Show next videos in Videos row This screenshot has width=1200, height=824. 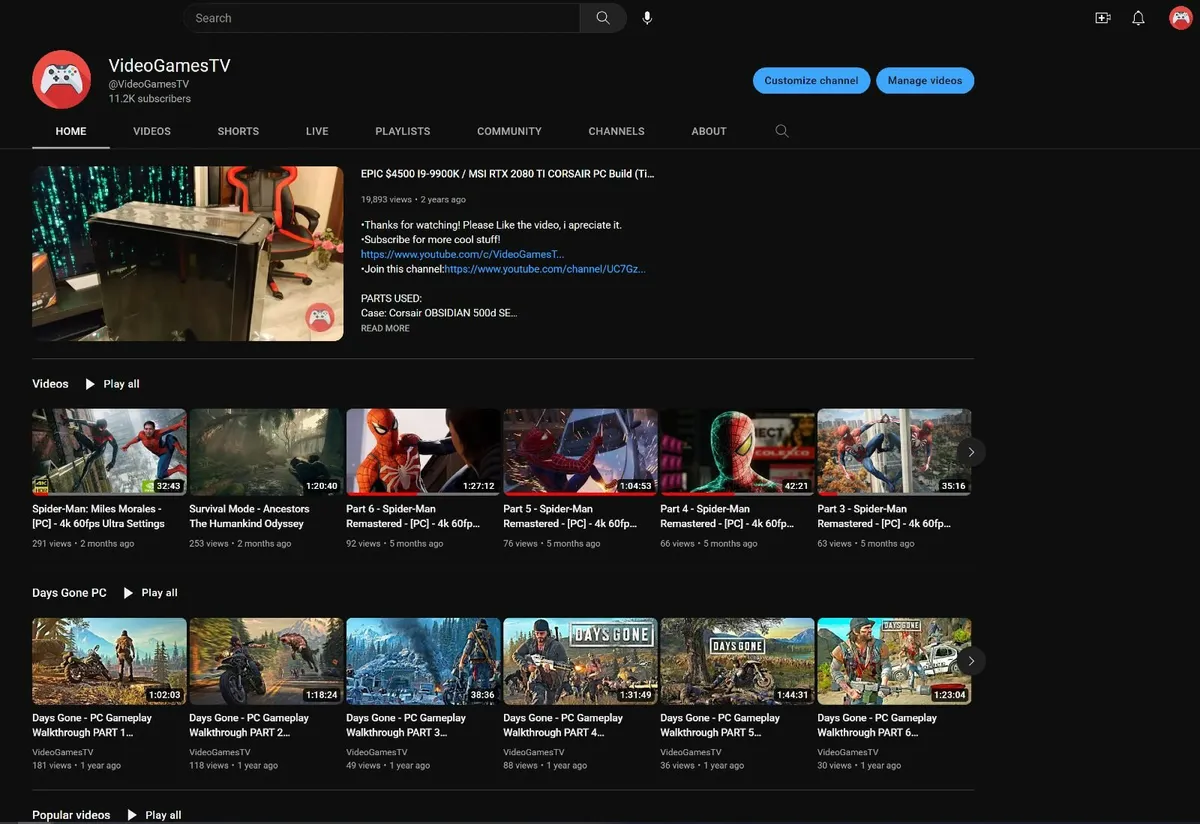pyautogui.click(x=970, y=452)
